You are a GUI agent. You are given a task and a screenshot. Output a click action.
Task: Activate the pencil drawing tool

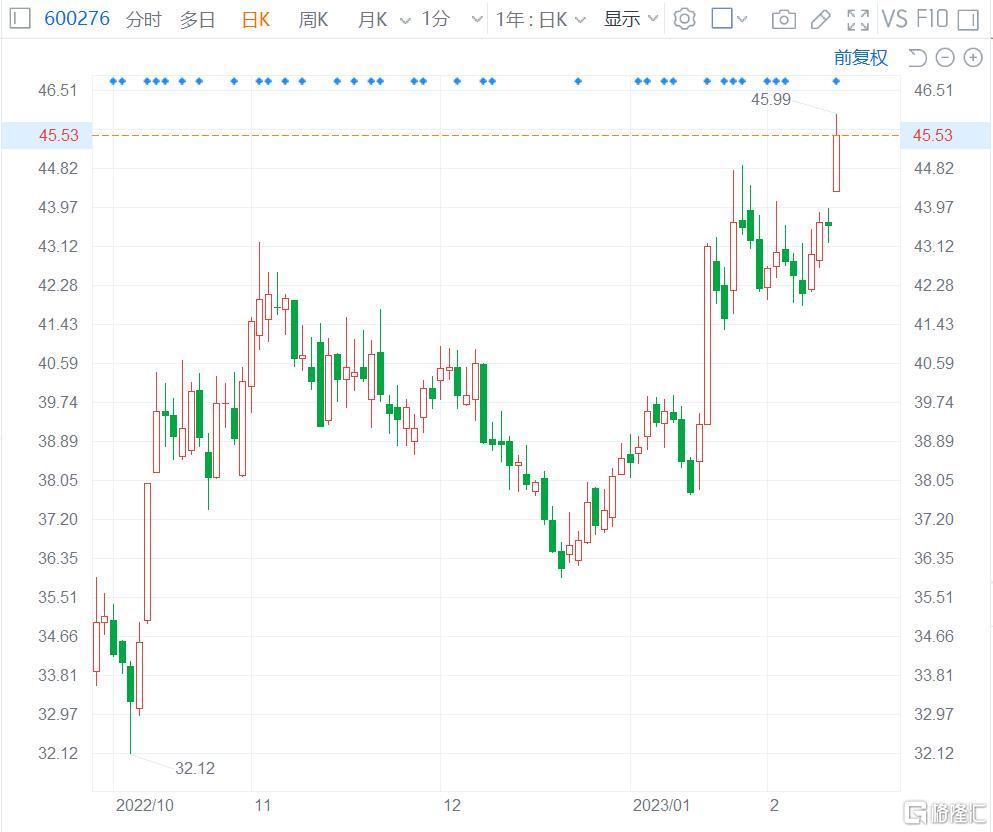point(820,20)
